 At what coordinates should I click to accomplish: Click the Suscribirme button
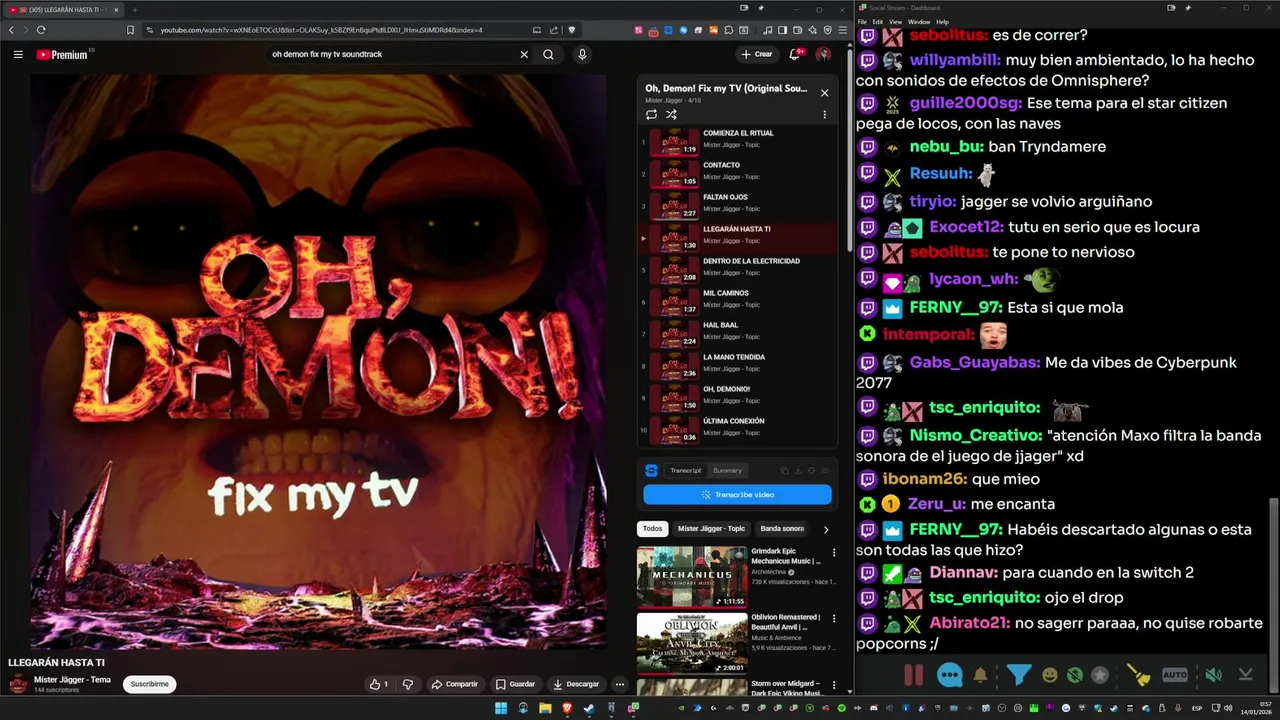(x=149, y=684)
